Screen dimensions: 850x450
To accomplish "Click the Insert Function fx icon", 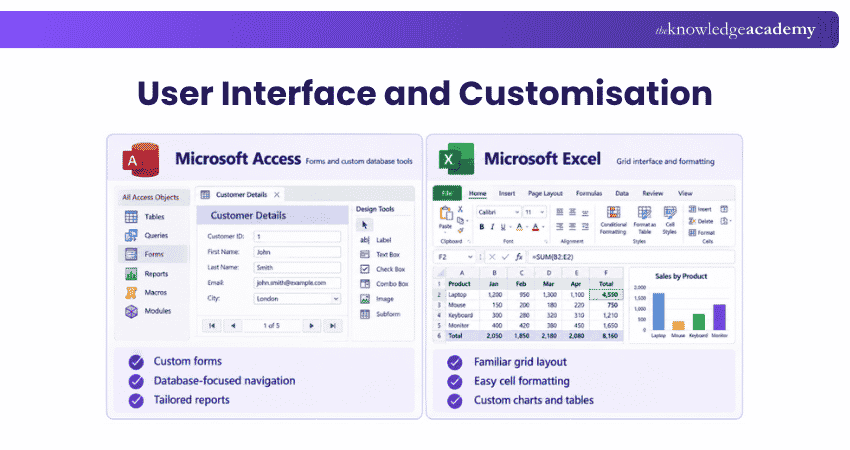I will coord(519,257).
